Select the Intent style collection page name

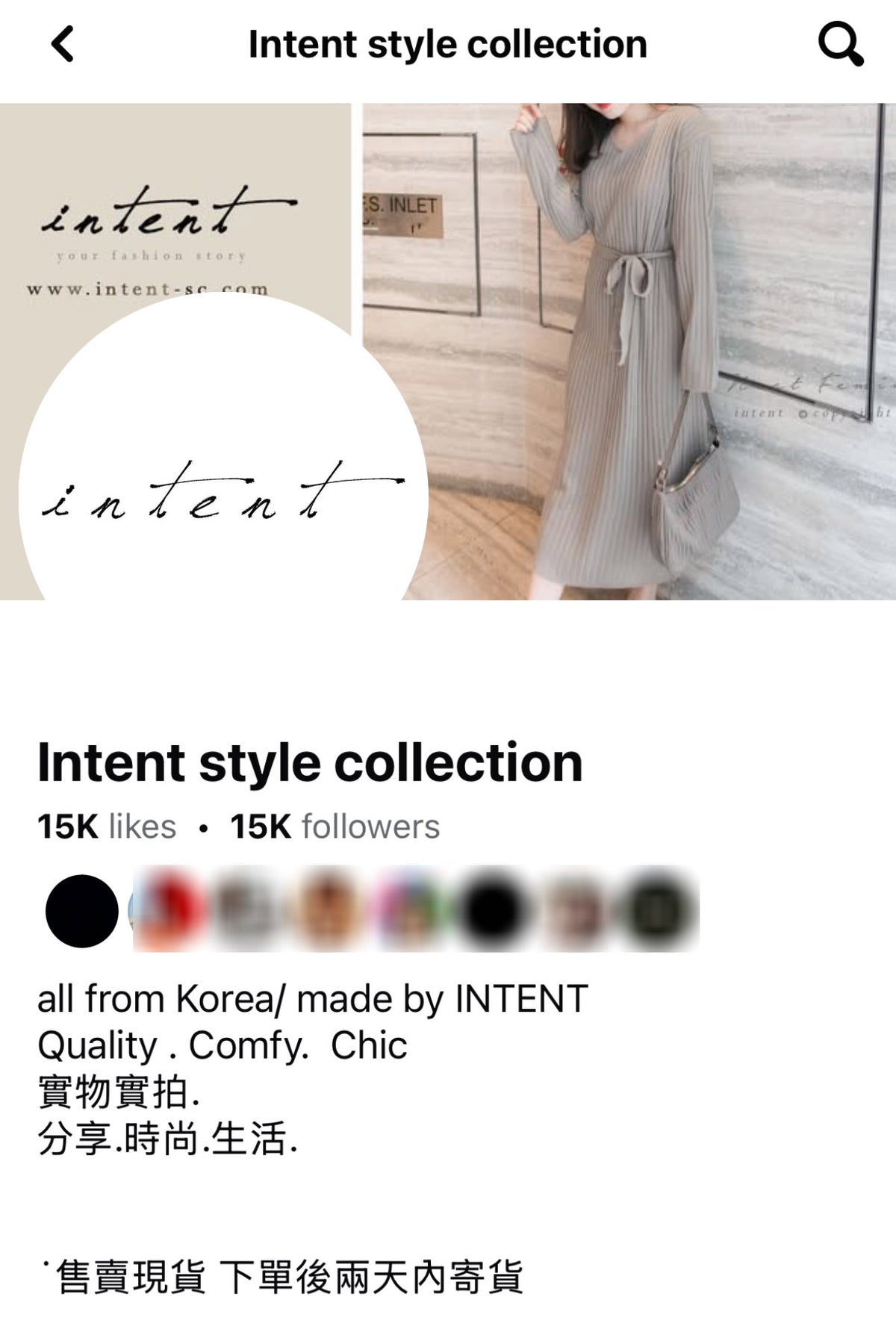click(x=310, y=763)
